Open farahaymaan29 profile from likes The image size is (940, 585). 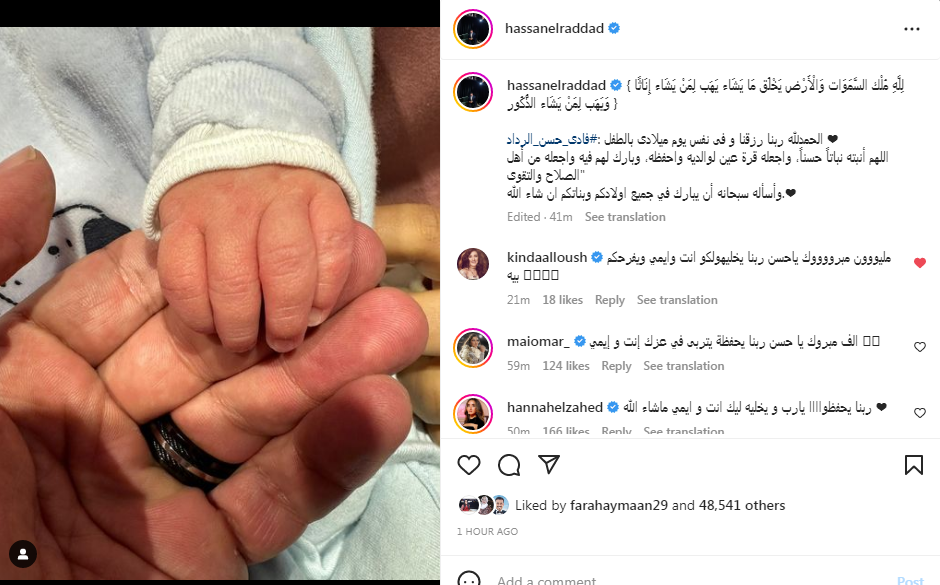pyautogui.click(x=619, y=505)
